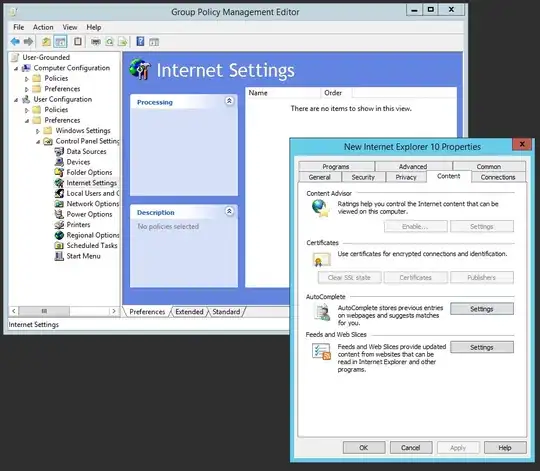Viewport: 540px width, 471px height.
Task: Collapse the Control Panel Settings node
Action: click(x=38, y=142)
